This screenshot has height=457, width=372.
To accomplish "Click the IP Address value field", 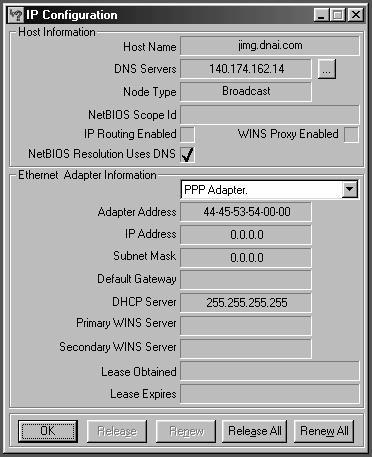I will pyautogui.click(x=246, y=235).
